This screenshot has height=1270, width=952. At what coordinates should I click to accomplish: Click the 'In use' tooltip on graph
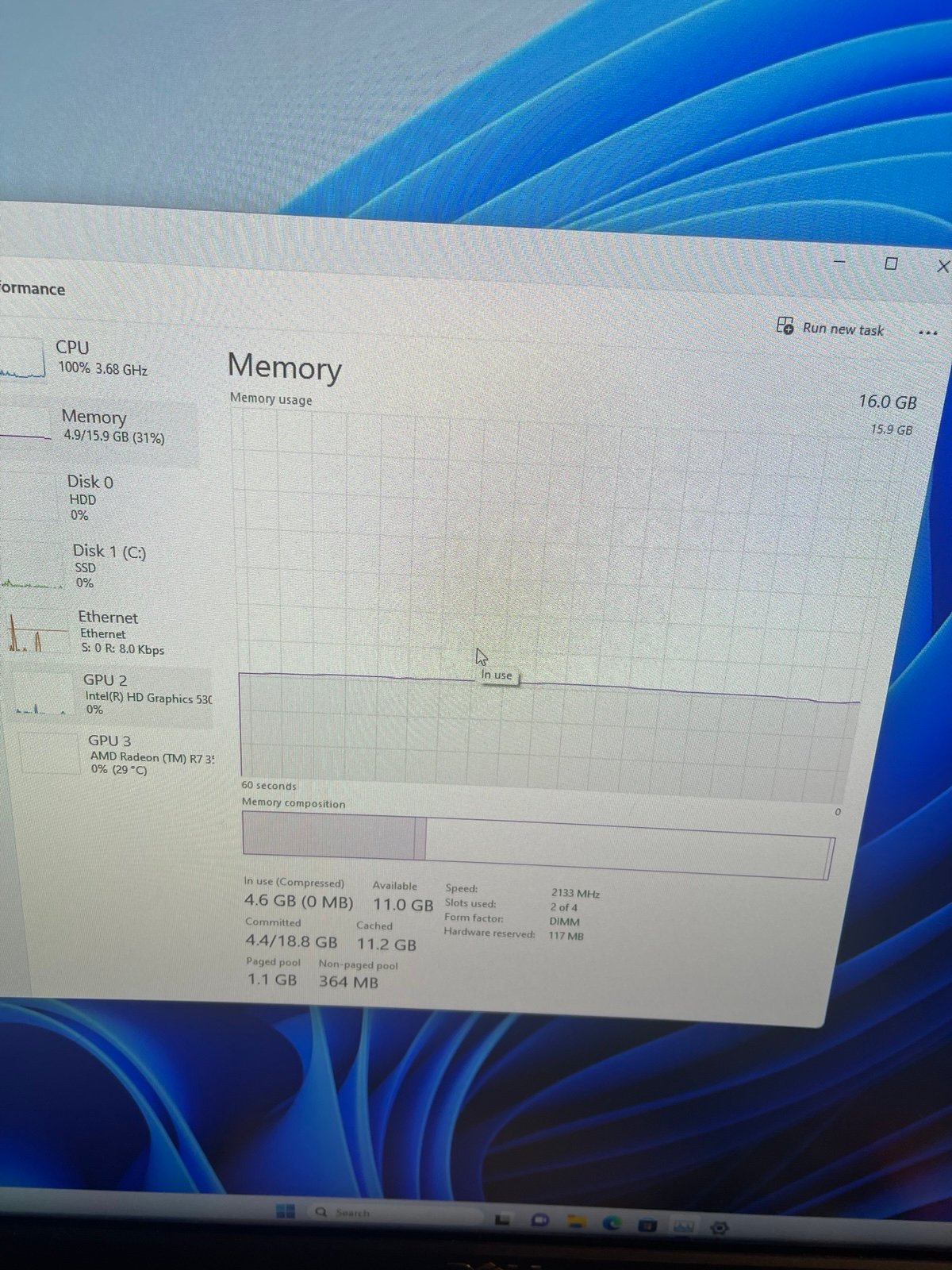point(497,675)
